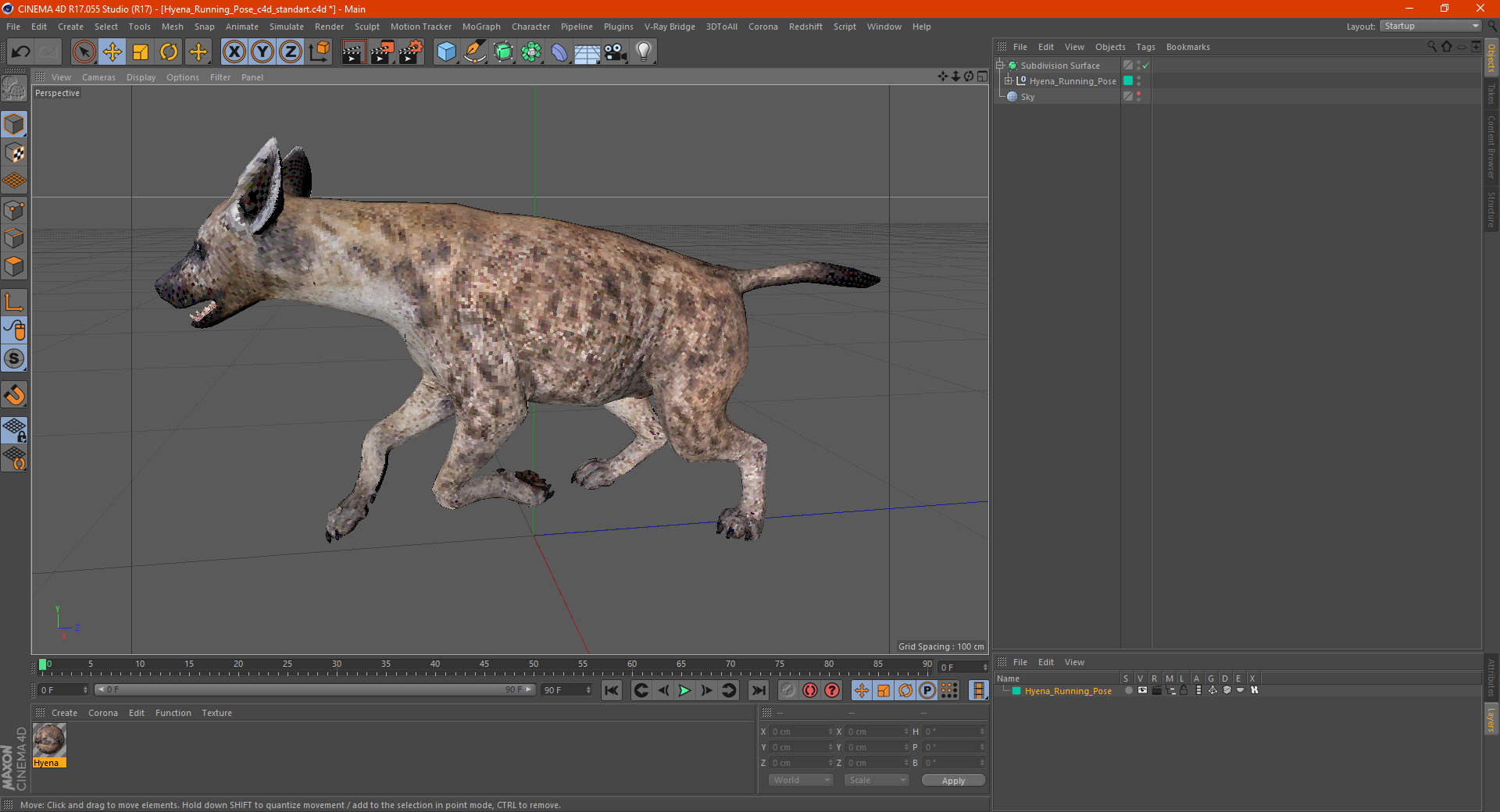
Task: Click the floor environment icon
Action: point(587,52)
